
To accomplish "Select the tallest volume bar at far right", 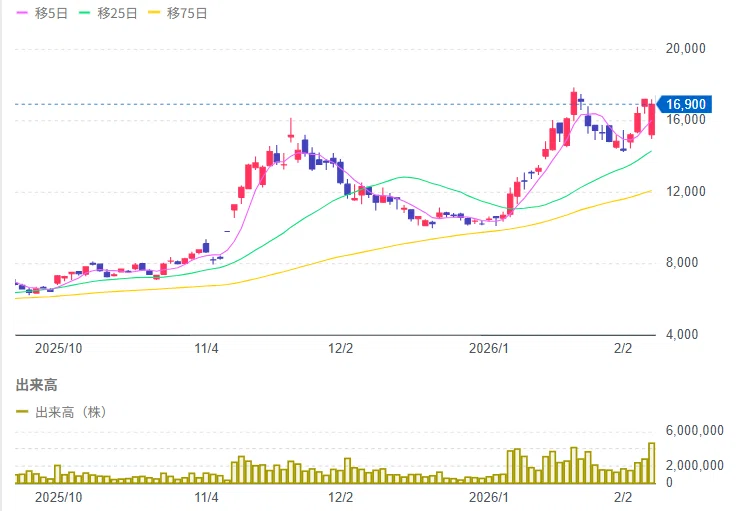I will (652, 463).
